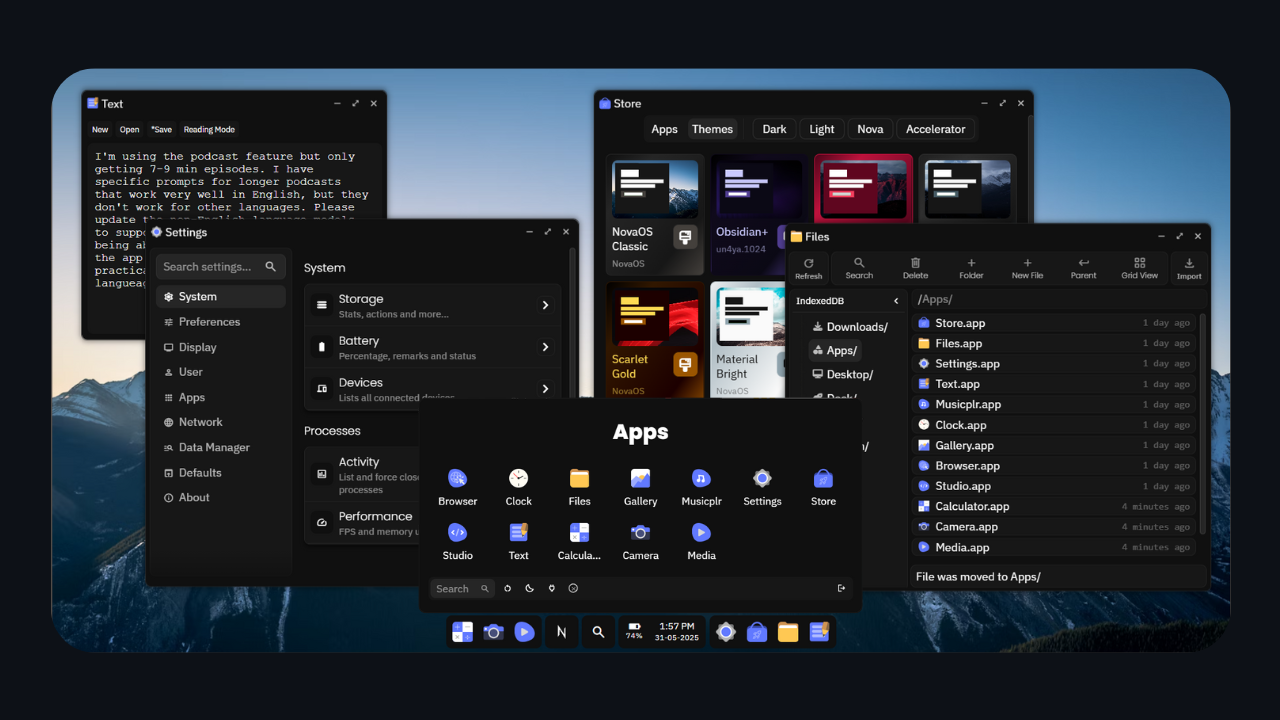Click the Search settings input field
This screenshot has height=720, width=1280.
[x=220, y=267]
